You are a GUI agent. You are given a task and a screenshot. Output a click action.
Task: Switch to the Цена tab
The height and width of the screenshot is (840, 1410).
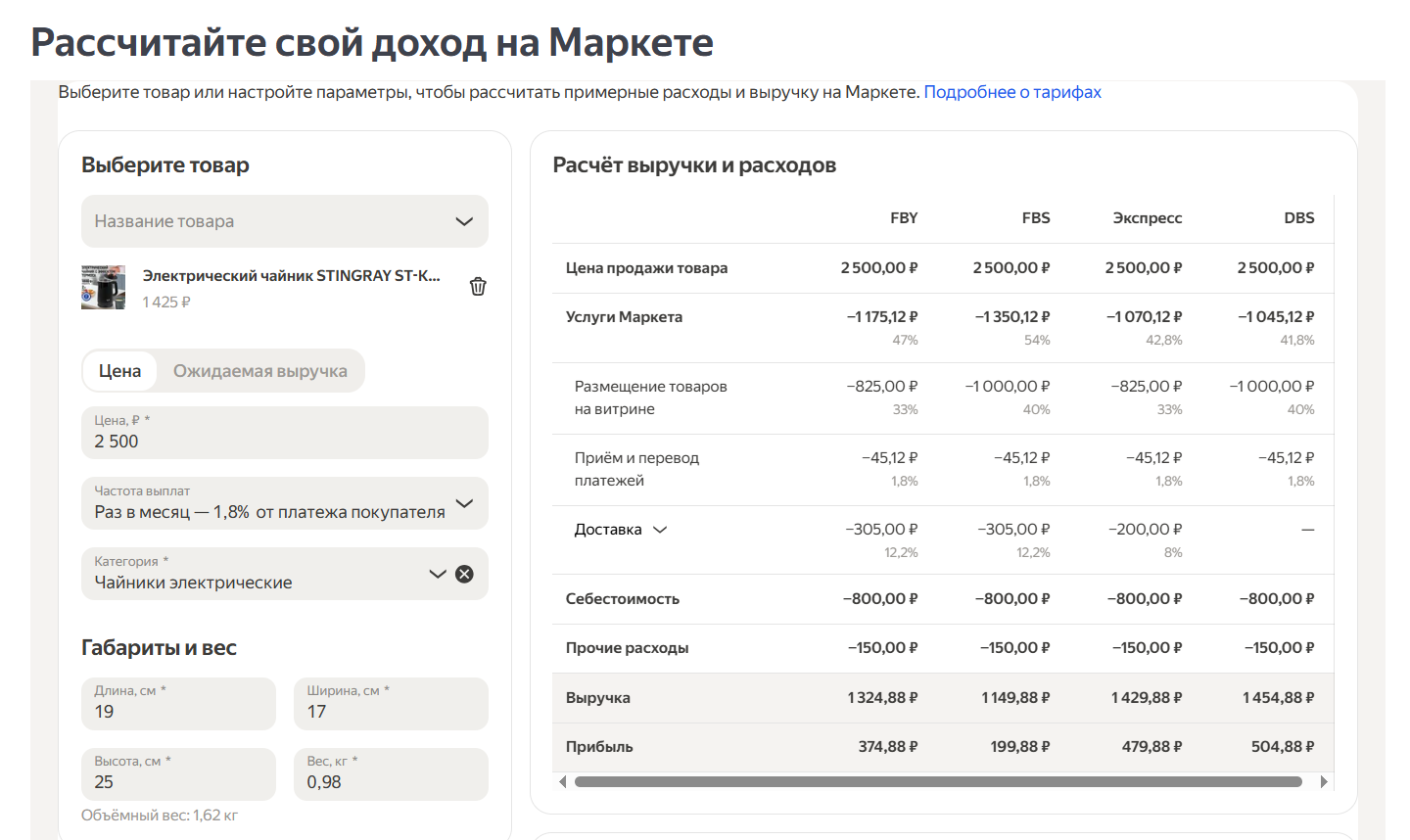119,371
